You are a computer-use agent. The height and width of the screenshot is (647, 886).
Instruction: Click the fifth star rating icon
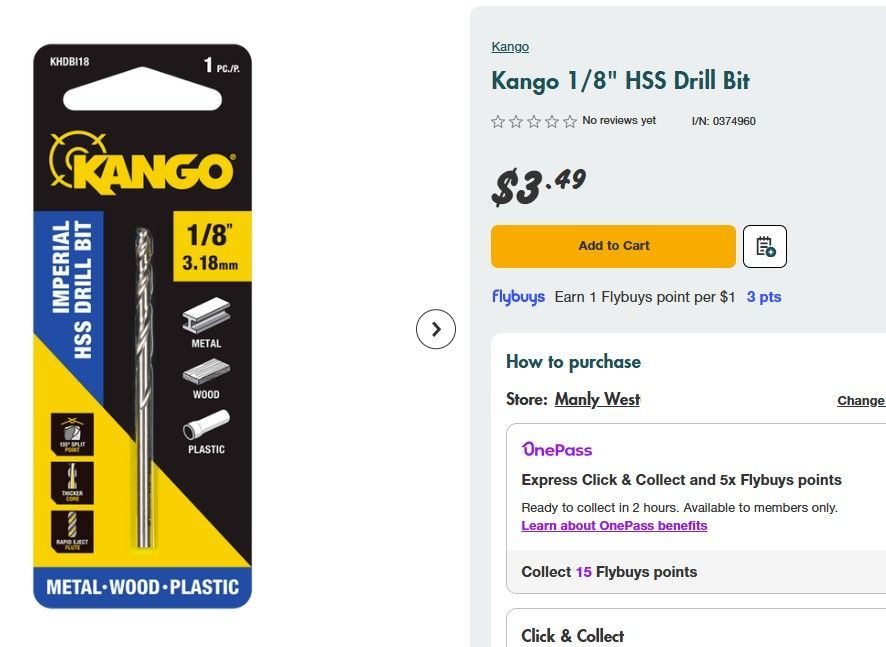(571, 121)
